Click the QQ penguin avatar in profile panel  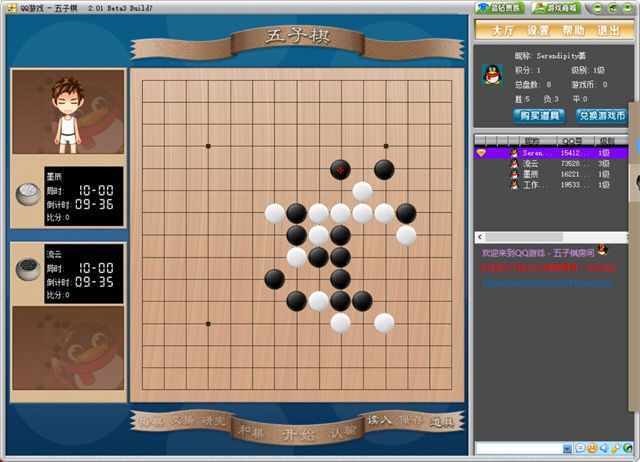coord(492,75)
